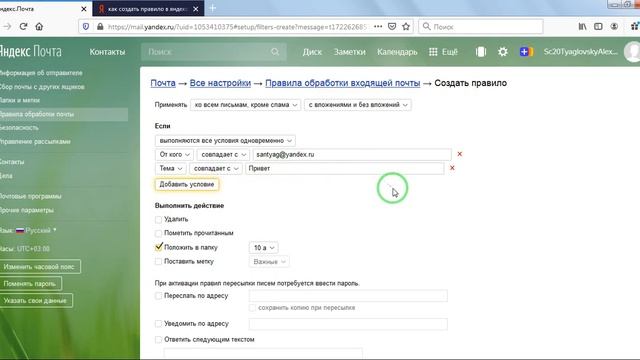640x360 pixels.
Task: Click the Добавить условие button
Action: pos(187,184)
